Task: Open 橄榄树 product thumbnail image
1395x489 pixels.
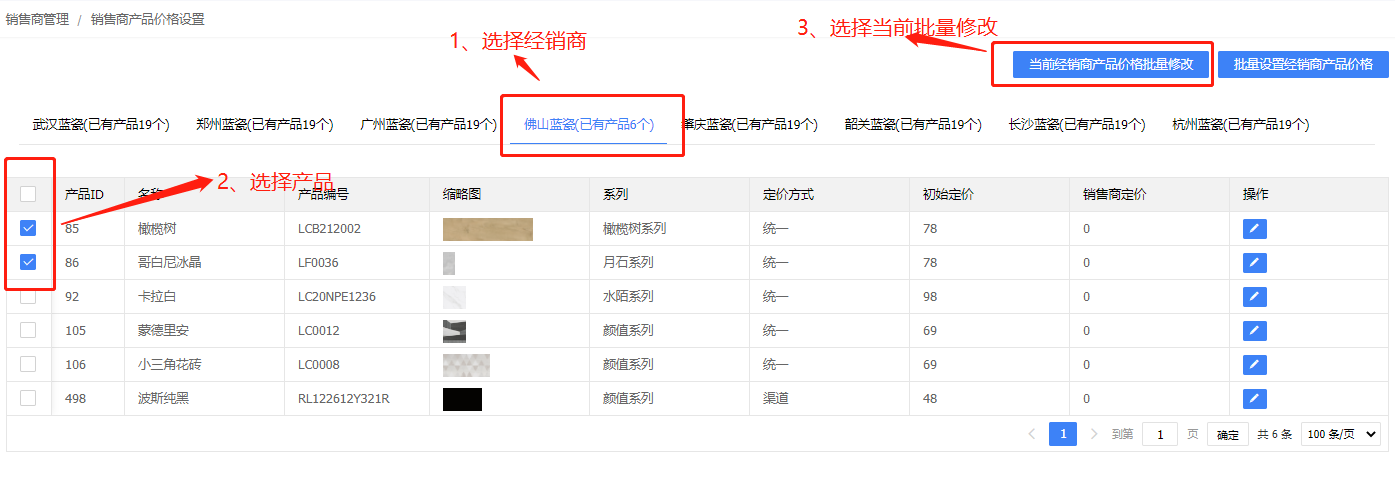Action: [x=488, y=229]
